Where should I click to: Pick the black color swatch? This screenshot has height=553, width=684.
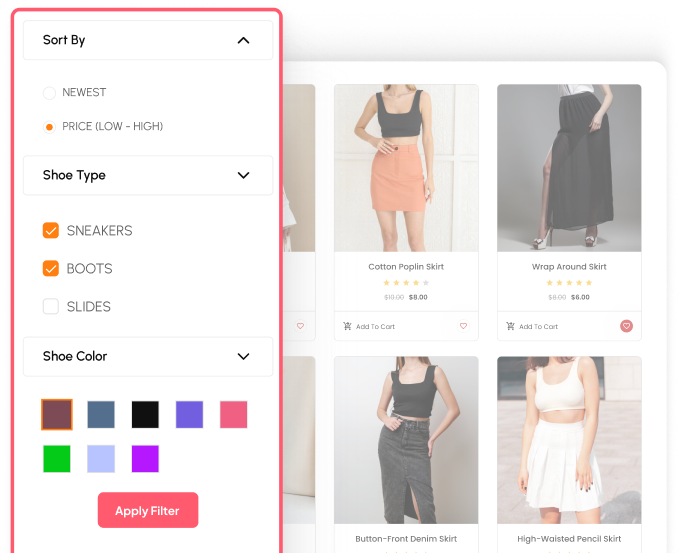[x=145, y=414]
